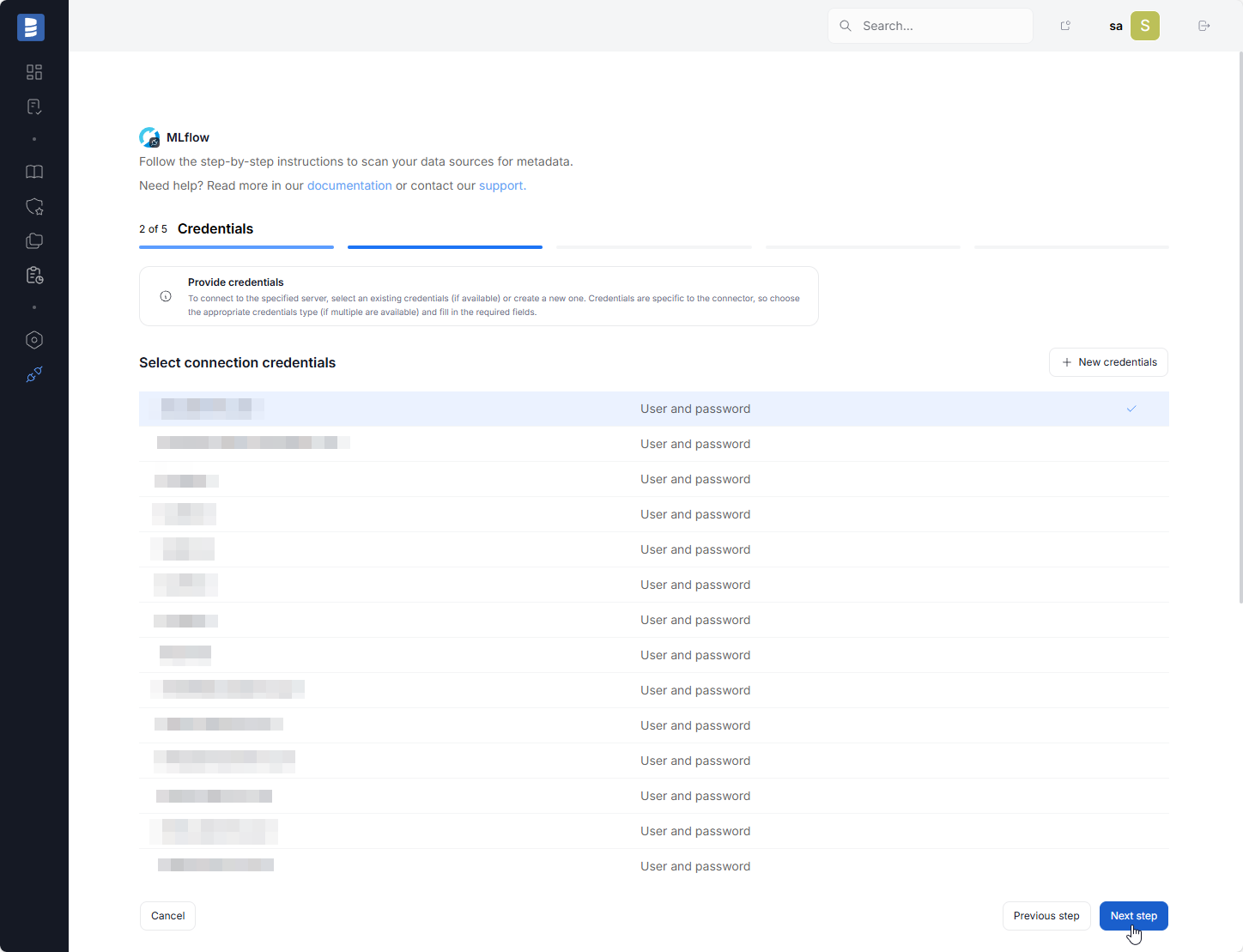Click the checklist document sidebar icon
Viewport: 1243px width, 952px height.
[34, 107]
